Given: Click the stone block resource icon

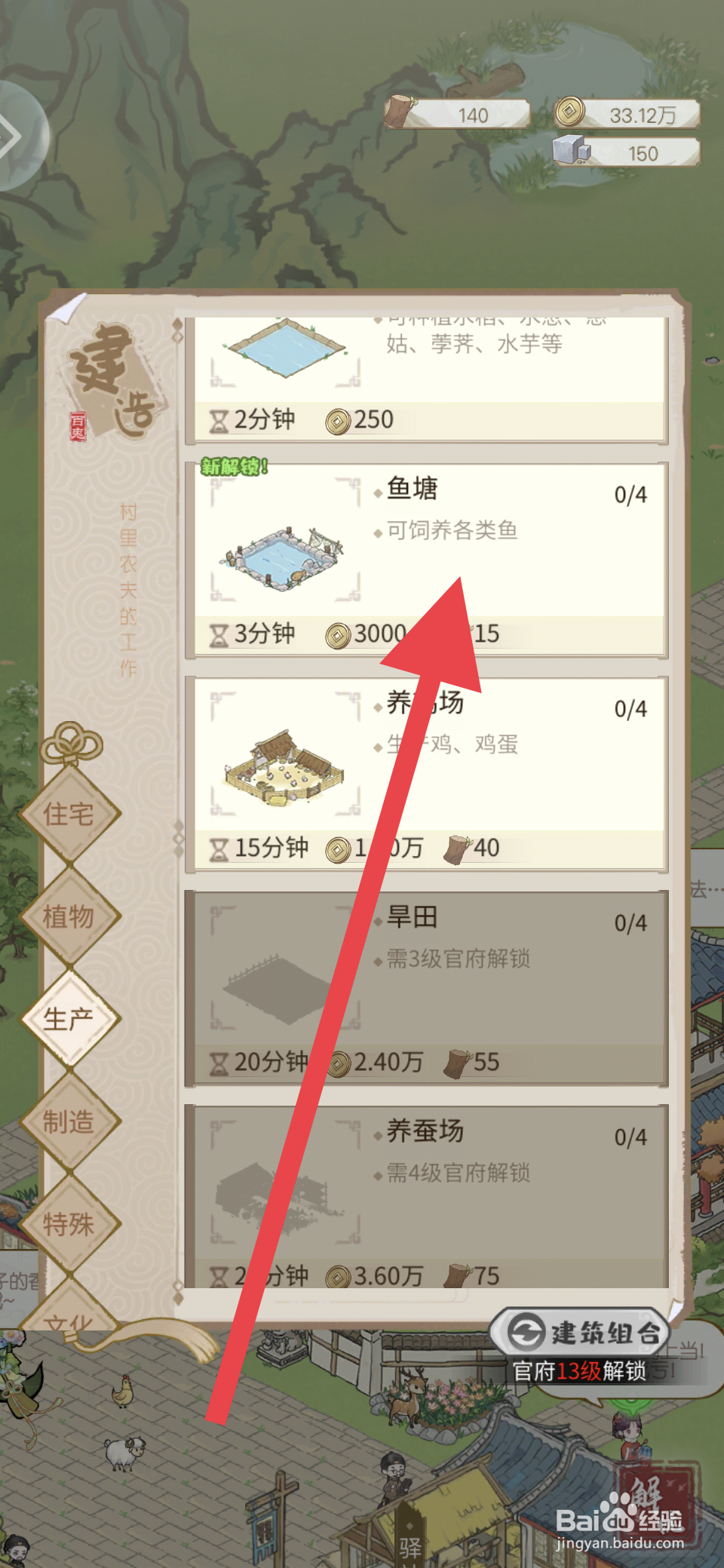Looking at the screenshot, I should click(570, 149).
